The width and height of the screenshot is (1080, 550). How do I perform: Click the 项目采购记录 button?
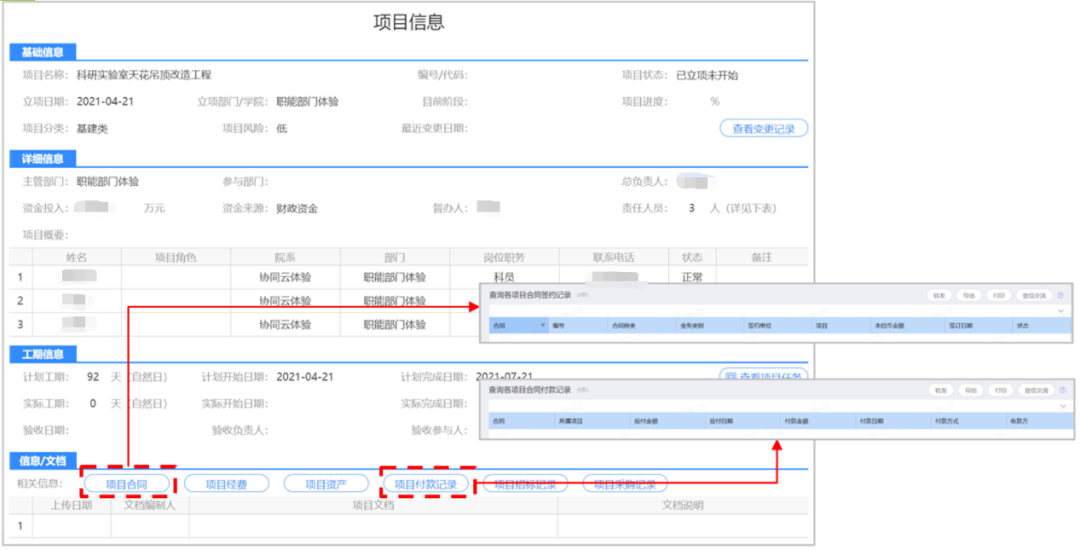click(x=625, y=484)
